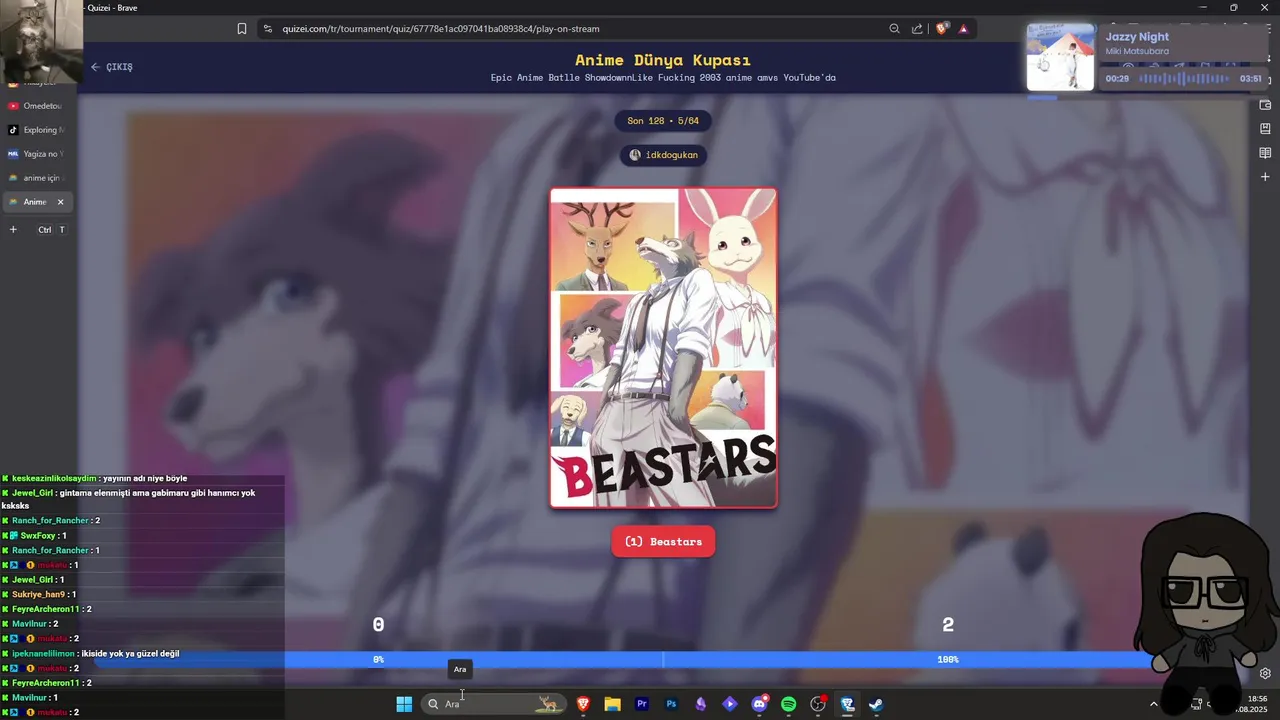The height and width of the screenshot is (720, 1280).
Task: Open Discord from taskbar
Action: click(759, 704)
